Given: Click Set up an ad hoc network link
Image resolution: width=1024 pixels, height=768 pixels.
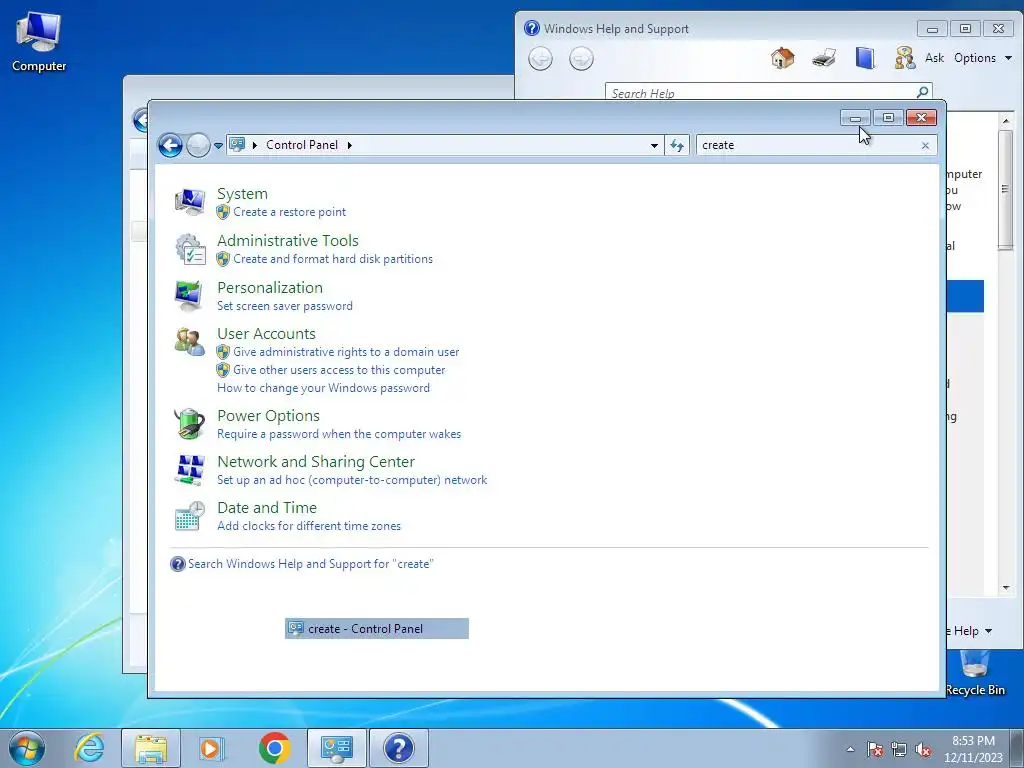Looking at the screenshot, I should pos(352,480).
